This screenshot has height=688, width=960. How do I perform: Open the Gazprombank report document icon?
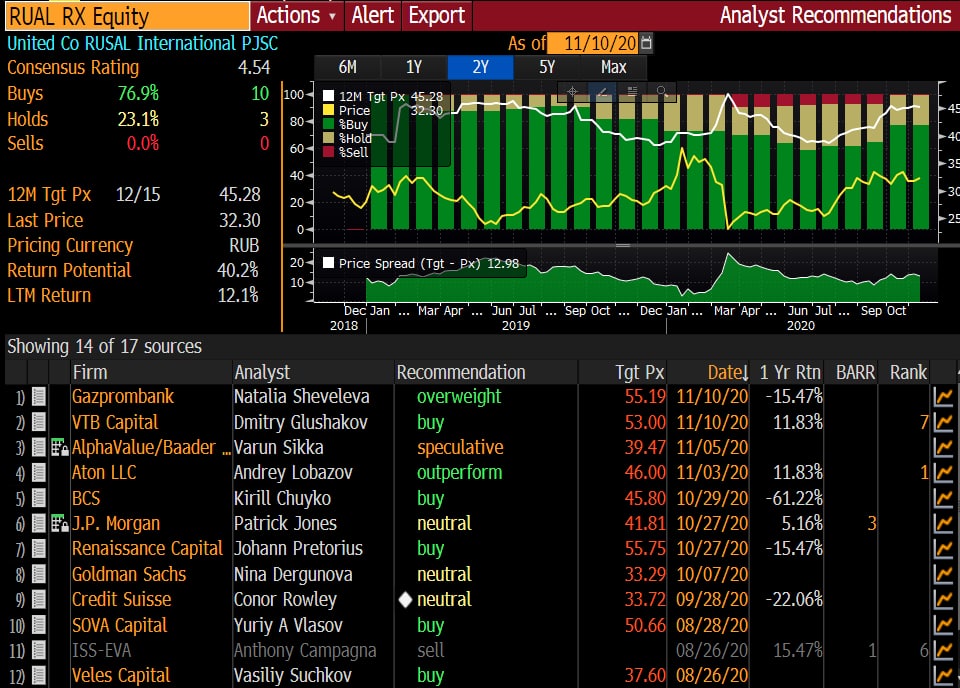(39, 397)
